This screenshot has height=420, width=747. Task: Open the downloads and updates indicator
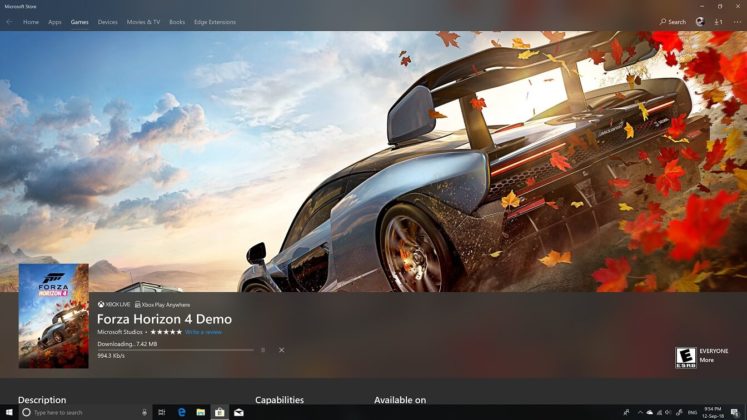pos(718,22)
